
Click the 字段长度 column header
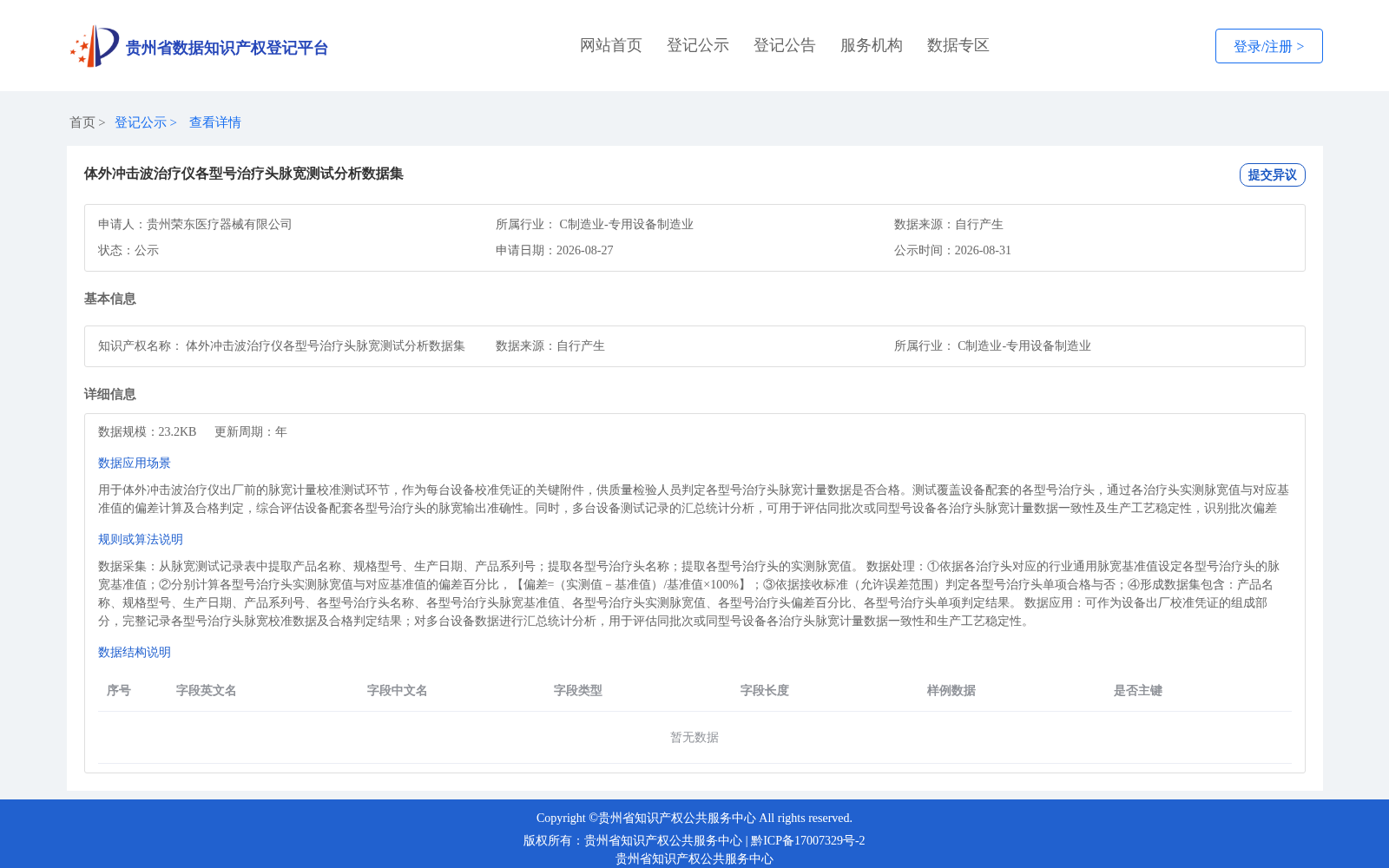click(765, 691)
